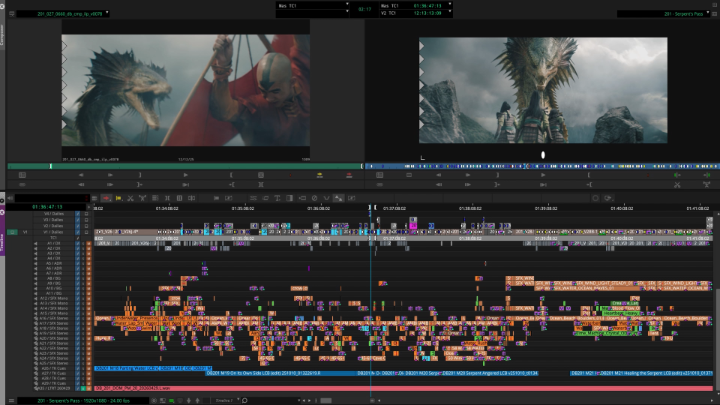Mute the A8 / BG track

pyautogui.click(x=89, y=278)
